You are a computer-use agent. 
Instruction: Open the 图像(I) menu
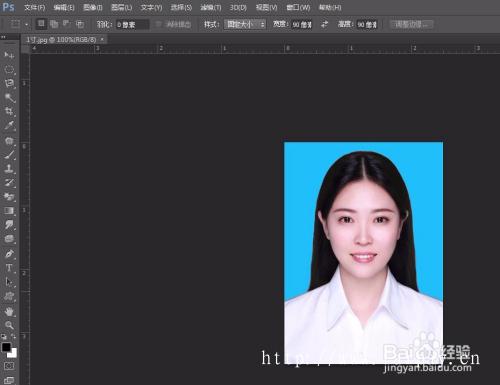coord(93,7)
